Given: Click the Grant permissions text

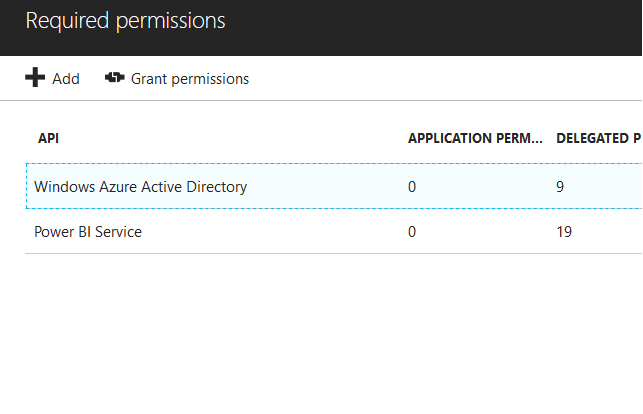Looking at the screenshot, I should (190, 79).
